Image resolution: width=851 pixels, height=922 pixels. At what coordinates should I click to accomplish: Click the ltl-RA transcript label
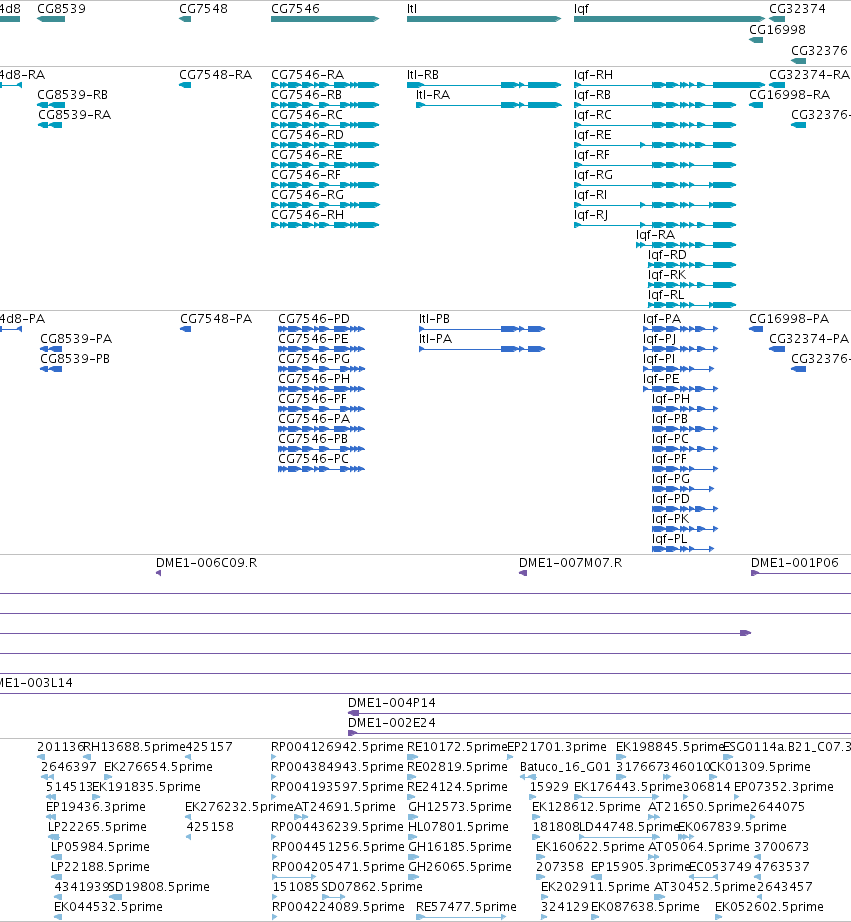point(433,95)
